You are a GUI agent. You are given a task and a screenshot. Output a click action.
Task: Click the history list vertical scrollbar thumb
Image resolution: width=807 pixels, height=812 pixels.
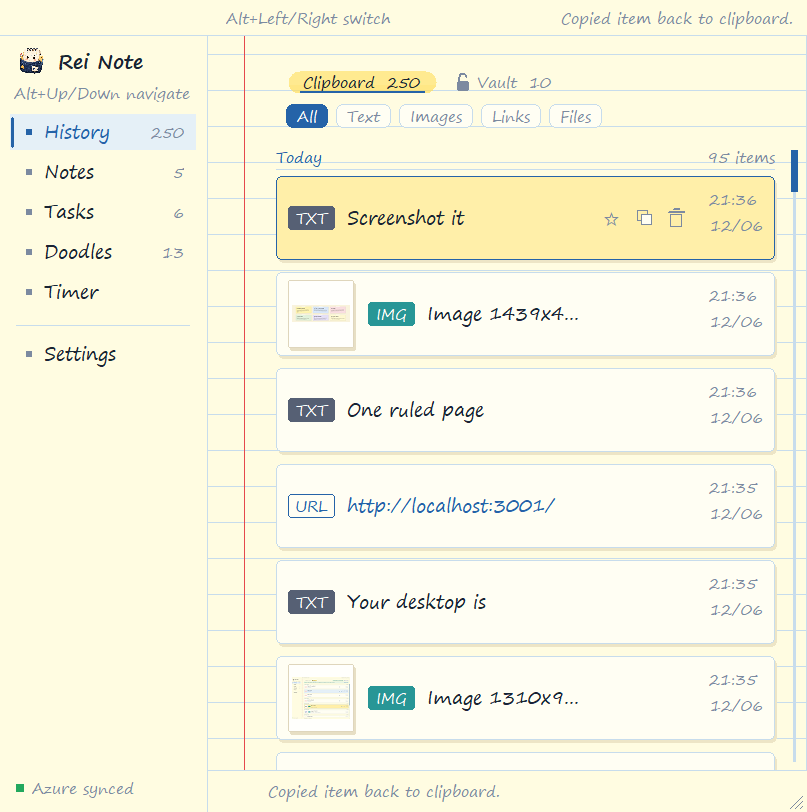tap(794, 171)
